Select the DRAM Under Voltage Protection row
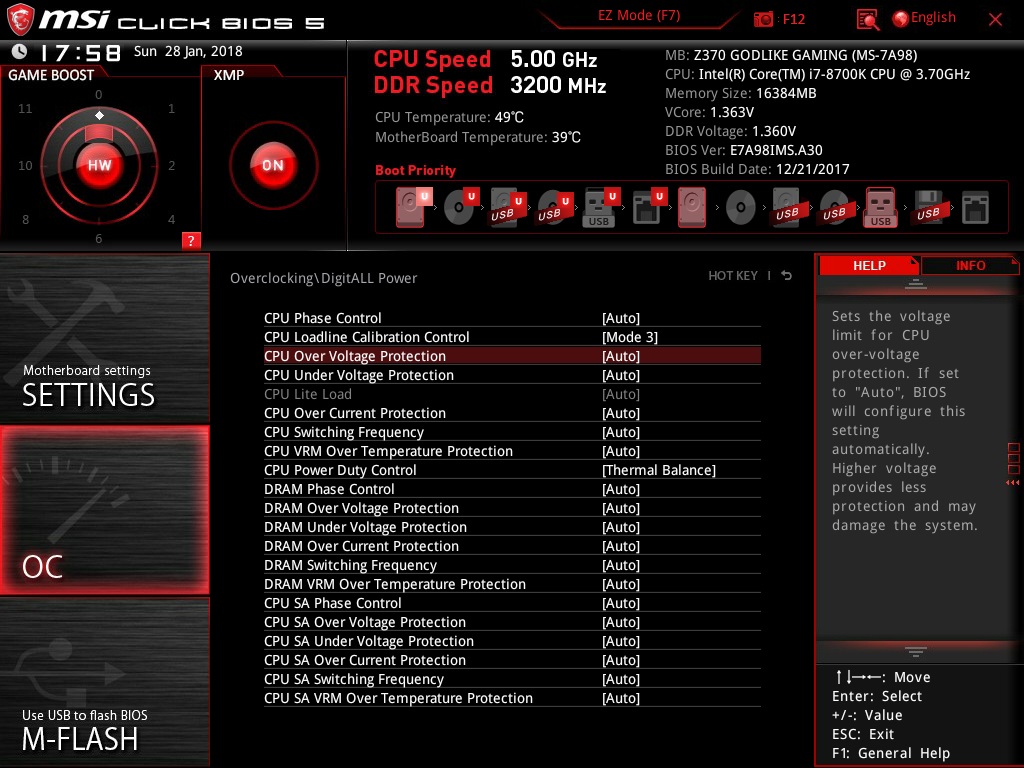 512,527
